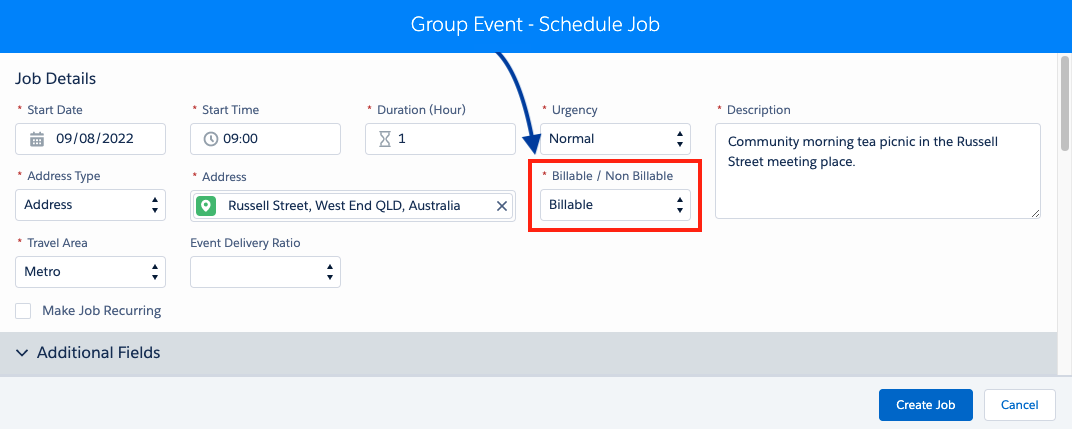Open the Event Delivery Ratio dropdown

pyautogui.click(x=265, y=272)
